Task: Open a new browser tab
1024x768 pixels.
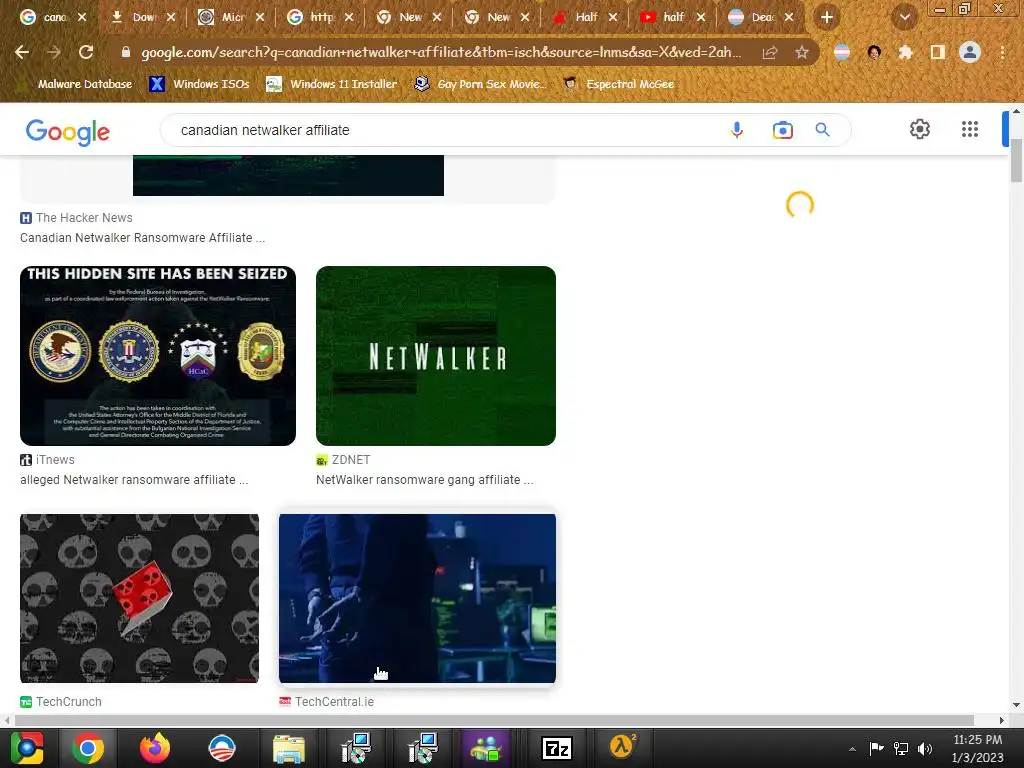Action: pyautogui.click(x=827, y=17)
